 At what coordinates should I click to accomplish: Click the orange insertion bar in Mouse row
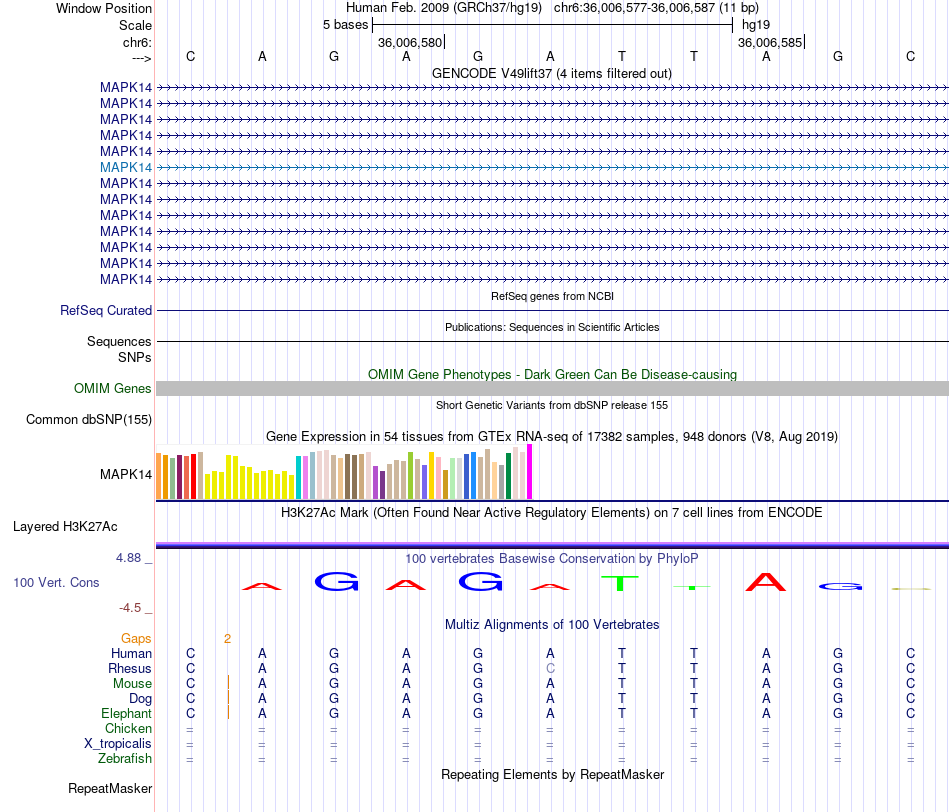point(228,683)
